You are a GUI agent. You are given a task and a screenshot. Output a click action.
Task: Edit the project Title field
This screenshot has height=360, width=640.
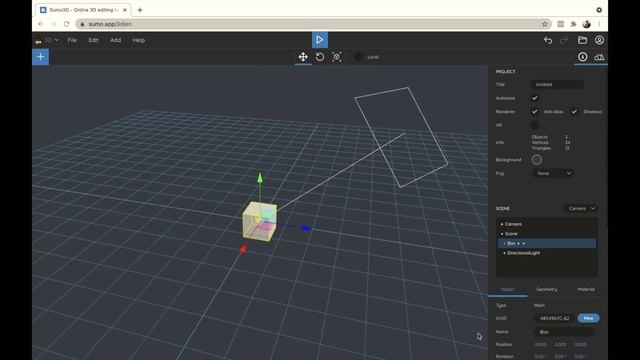557,84
